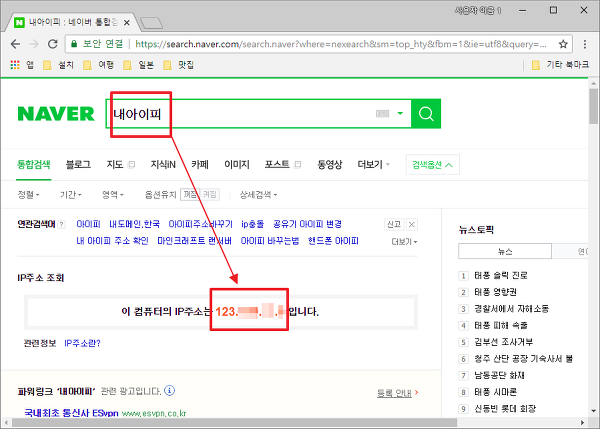Switch to the 이미지 tab

coord(237,165)
